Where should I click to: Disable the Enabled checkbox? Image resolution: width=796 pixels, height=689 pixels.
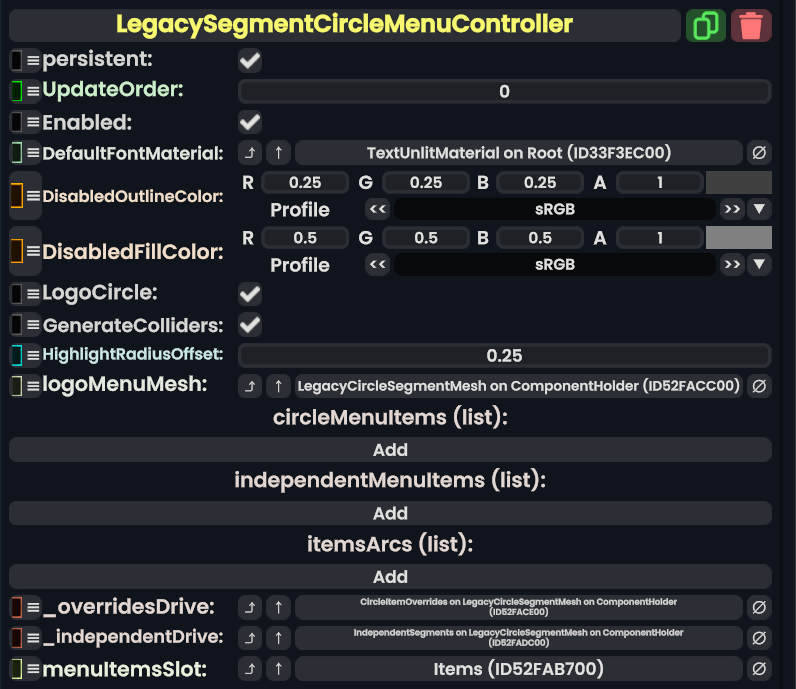point(250,122)
